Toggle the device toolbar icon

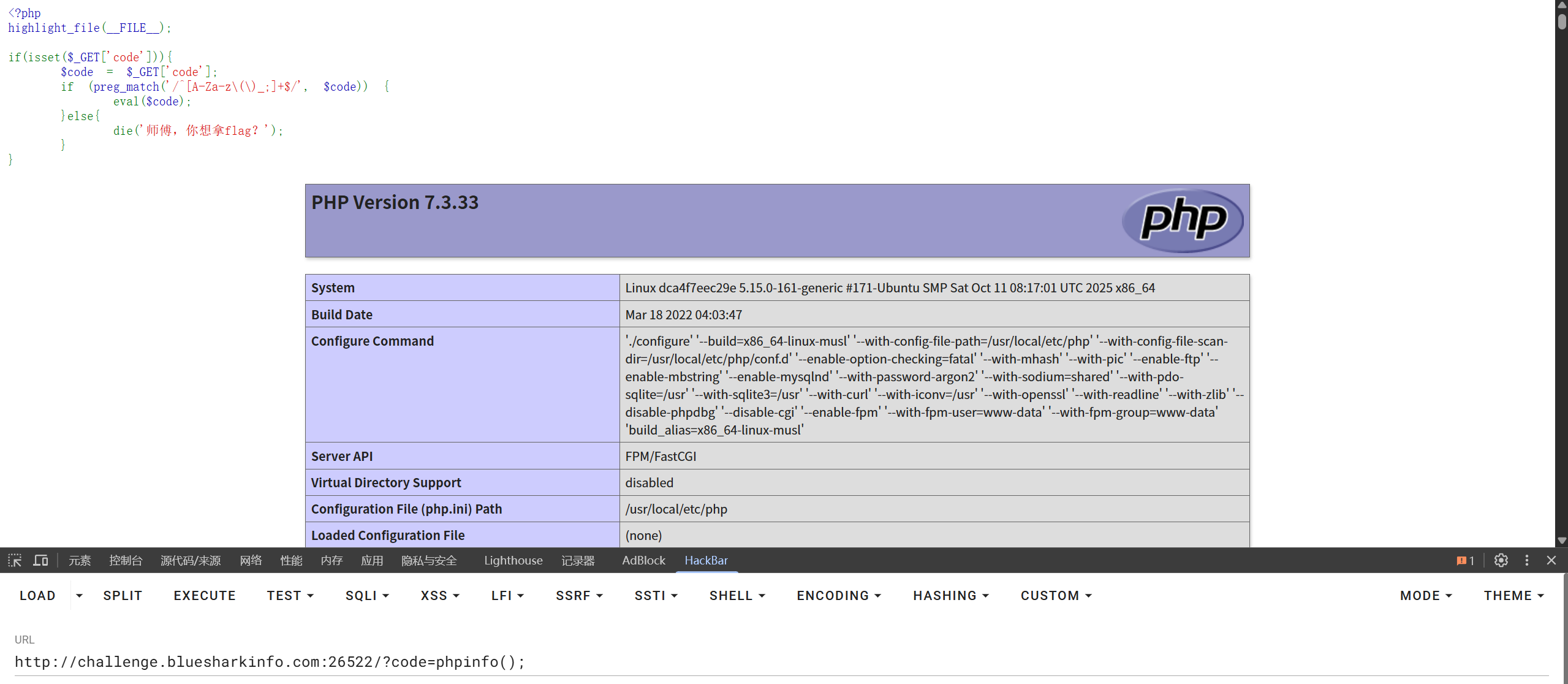coord(40,560)
